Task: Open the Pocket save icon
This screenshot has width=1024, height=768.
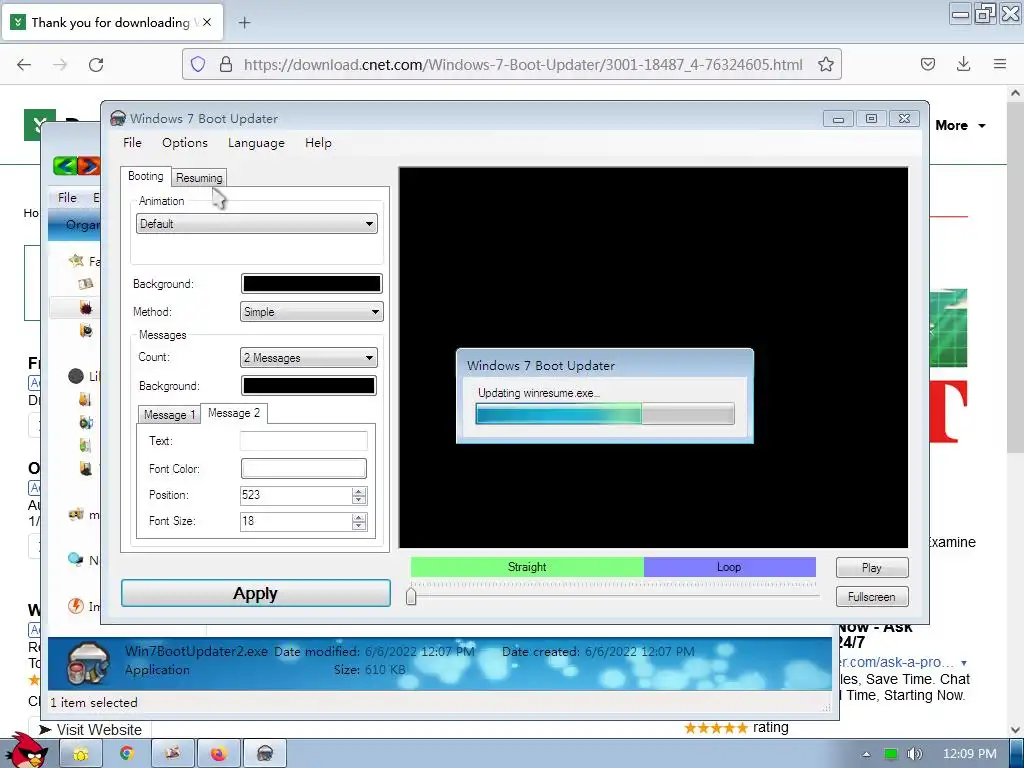Action: click(927, 64)
